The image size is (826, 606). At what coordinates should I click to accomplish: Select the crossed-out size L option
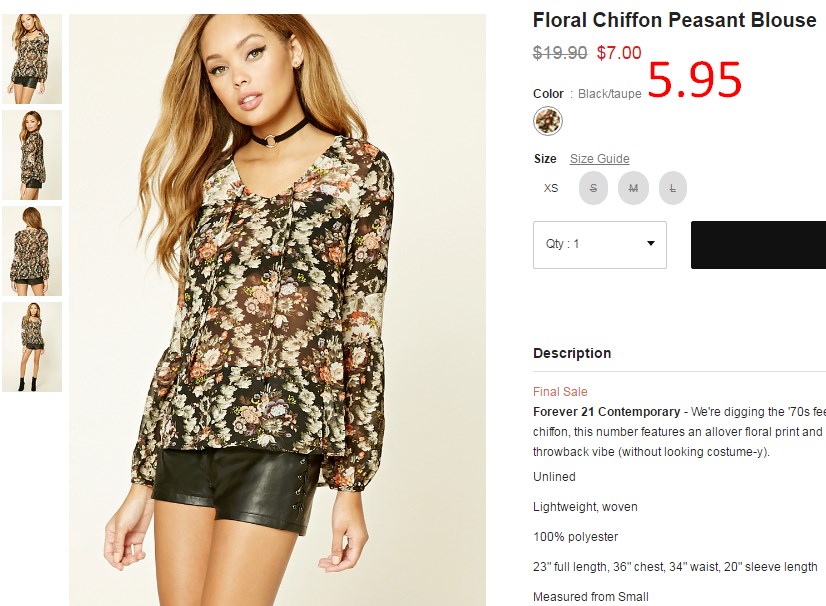pos(673,188)
